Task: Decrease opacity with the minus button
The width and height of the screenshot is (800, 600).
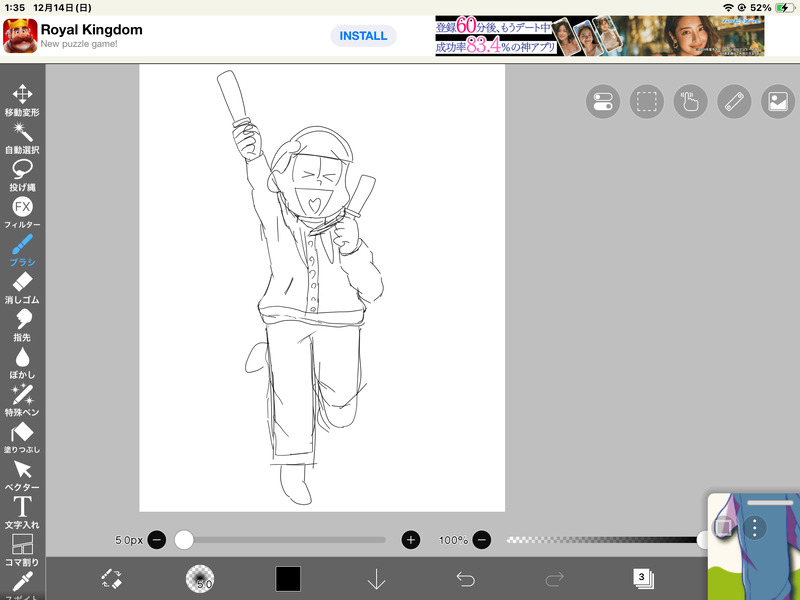Action: tap(482, 540)
